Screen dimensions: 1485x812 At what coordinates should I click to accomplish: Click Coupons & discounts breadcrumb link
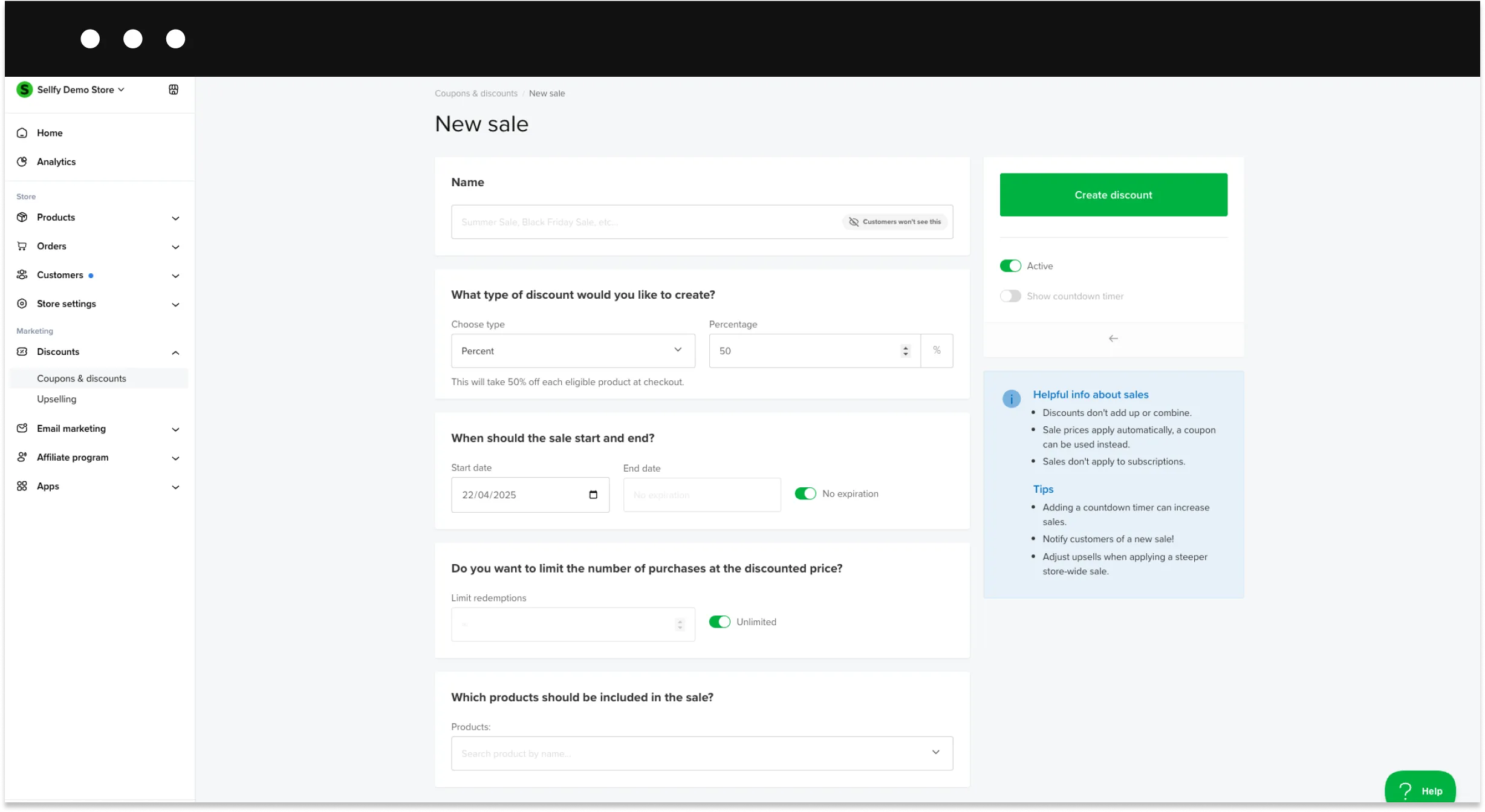click(476, 93)
